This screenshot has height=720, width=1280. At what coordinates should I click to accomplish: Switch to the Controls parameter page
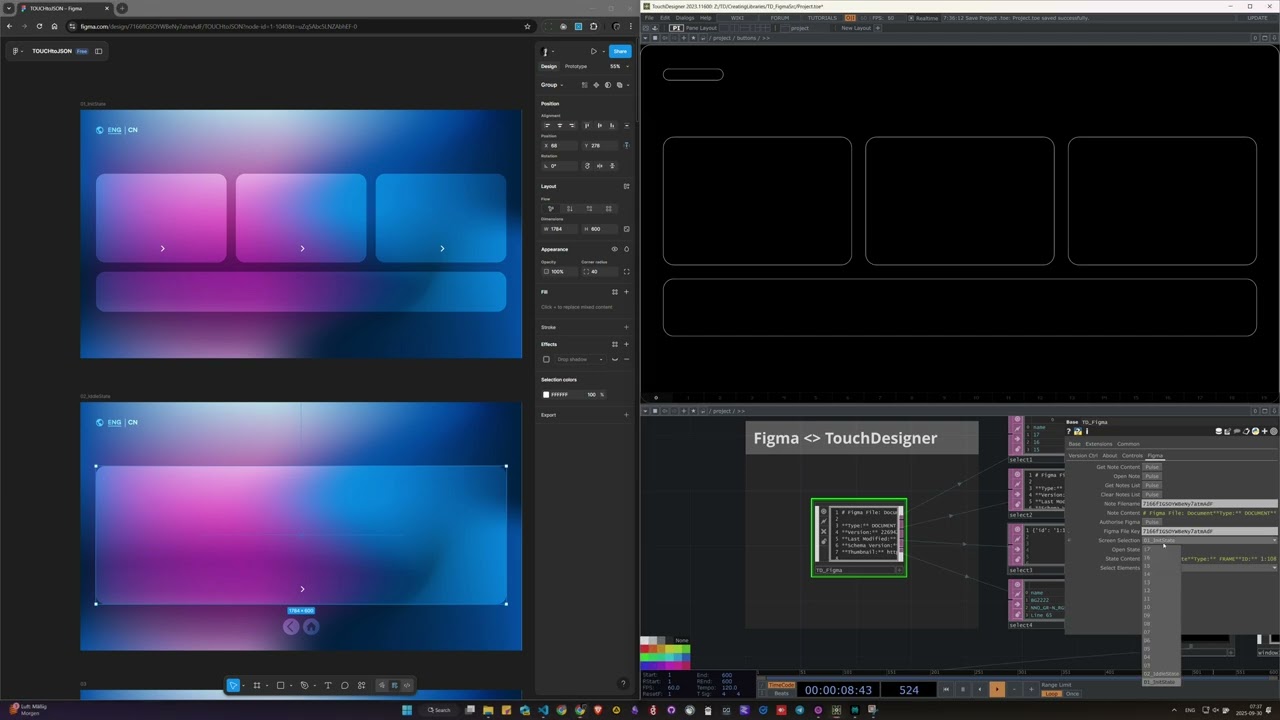tap(1132, 456)
